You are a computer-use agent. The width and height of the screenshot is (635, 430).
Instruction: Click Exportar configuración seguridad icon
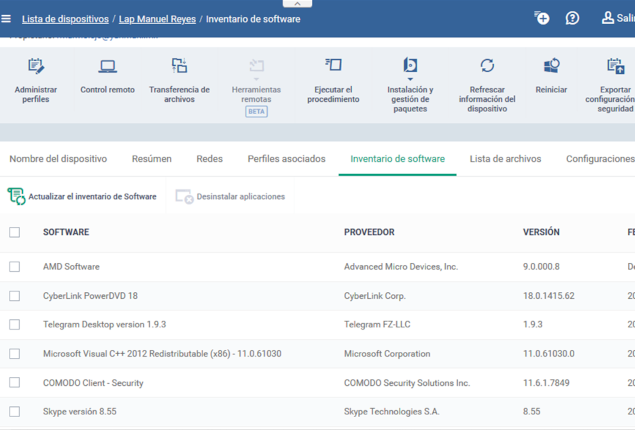point(616,66)
